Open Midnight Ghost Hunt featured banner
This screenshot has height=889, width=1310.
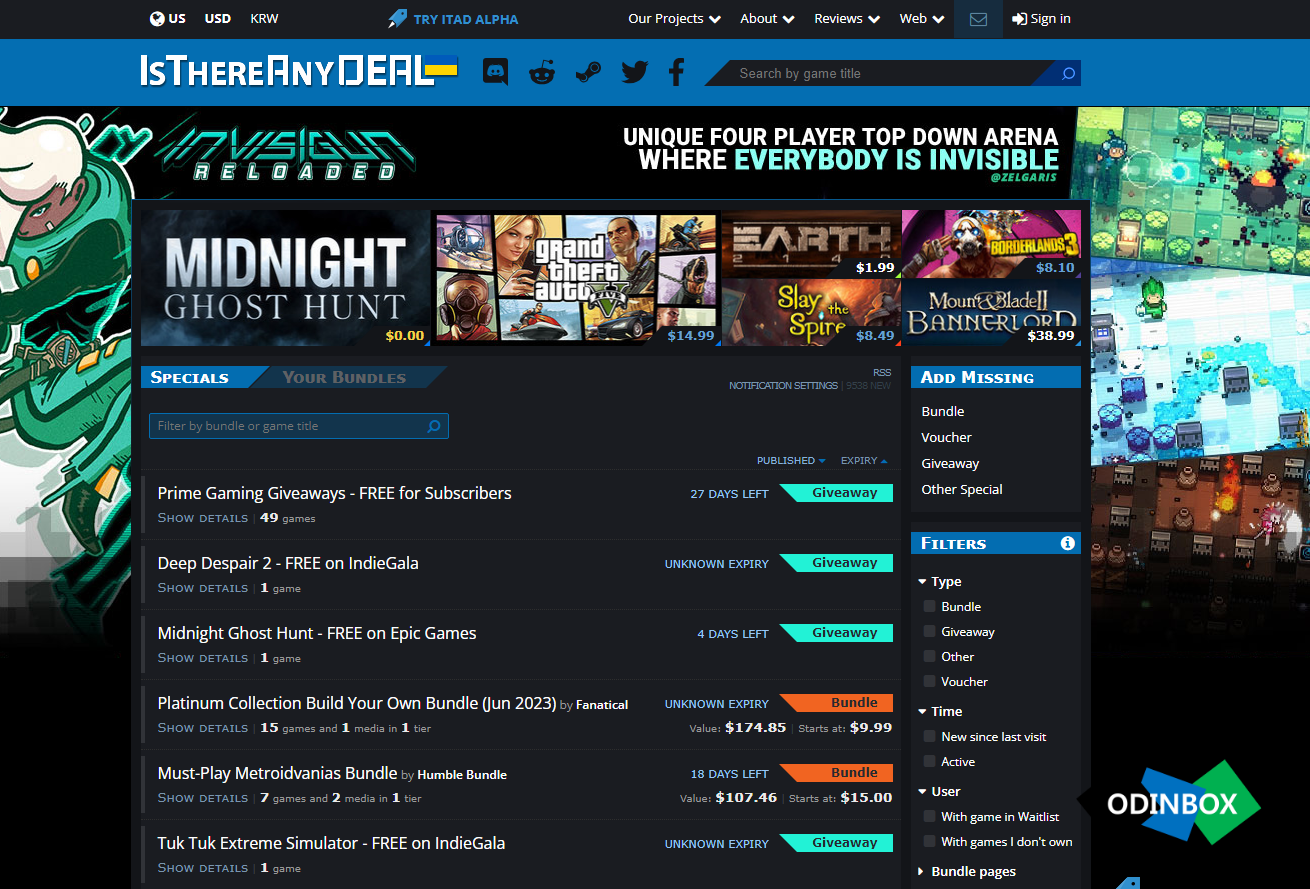point(285,278)
